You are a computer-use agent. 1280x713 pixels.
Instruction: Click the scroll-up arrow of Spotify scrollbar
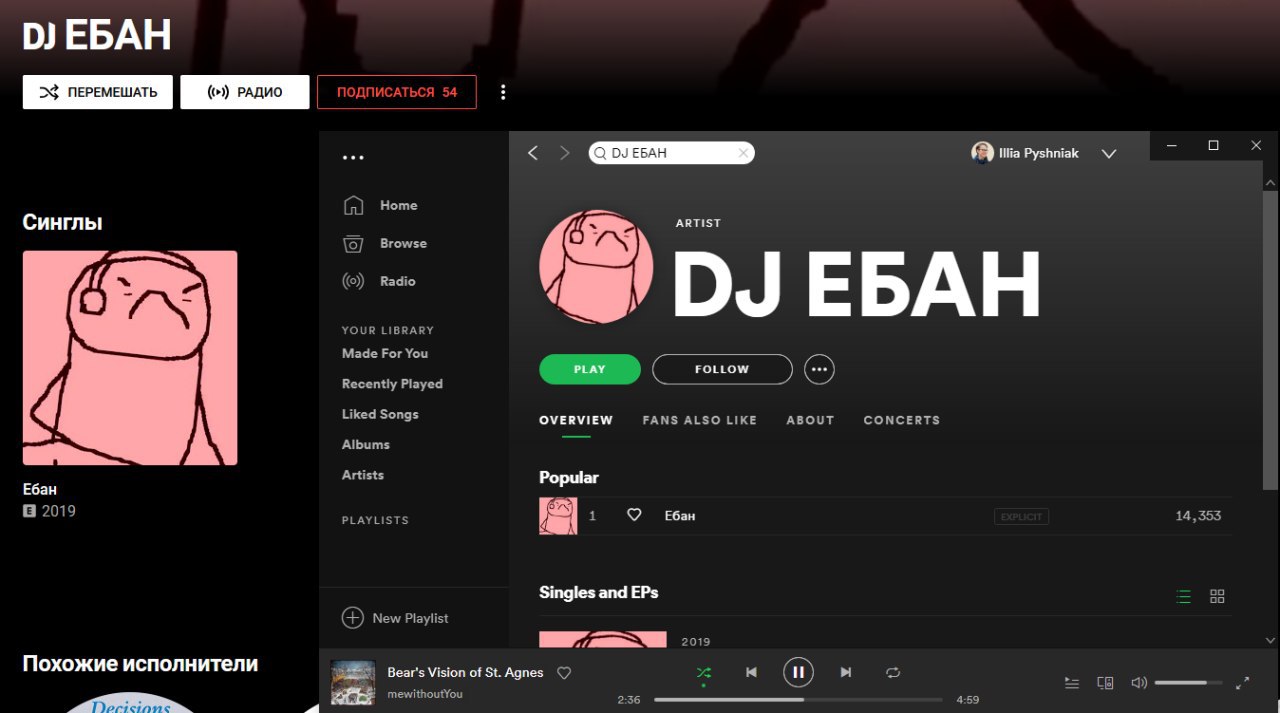1271,184
